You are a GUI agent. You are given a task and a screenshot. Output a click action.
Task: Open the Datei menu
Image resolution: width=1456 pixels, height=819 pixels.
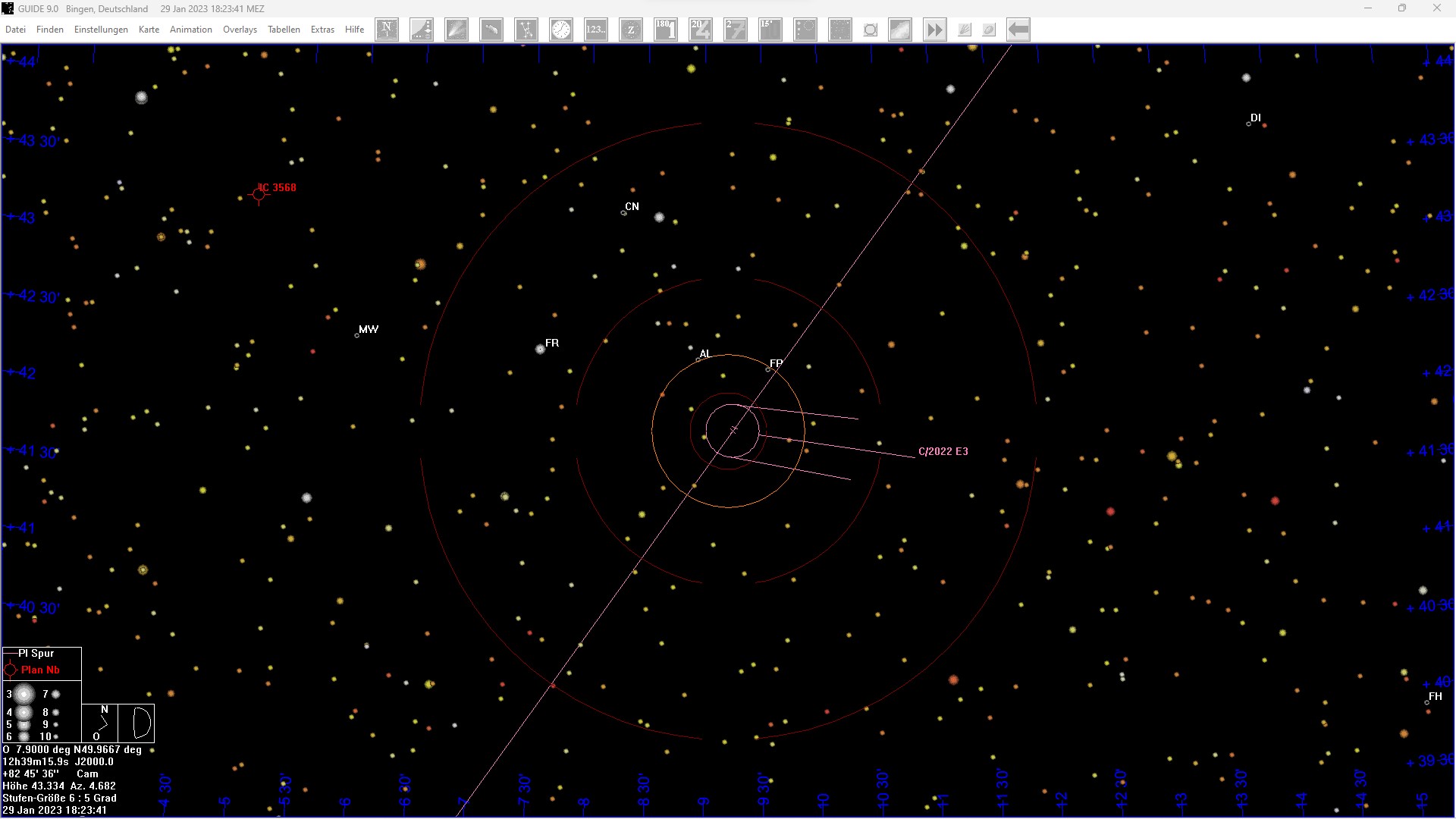(15, 30)
